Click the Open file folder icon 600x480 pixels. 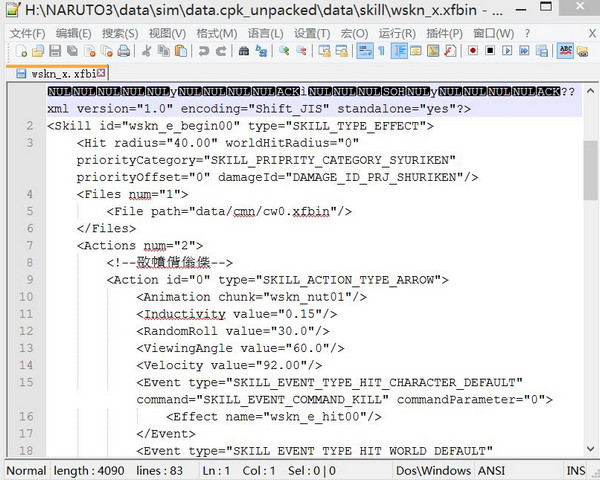click(38, 51)
